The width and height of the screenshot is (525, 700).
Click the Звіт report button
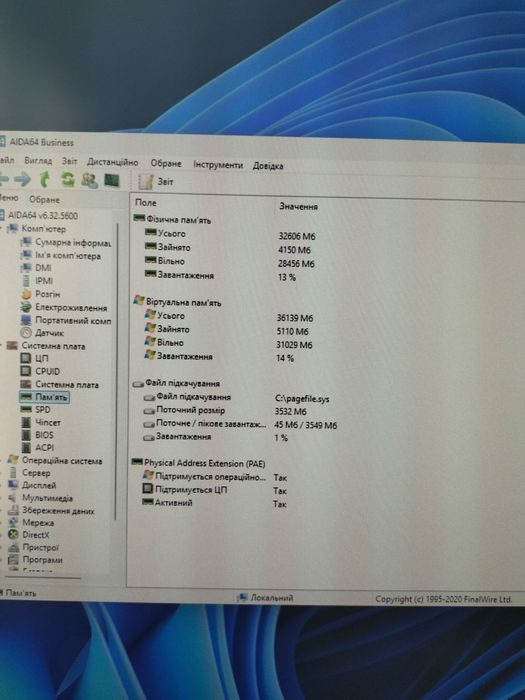[156, 182]
